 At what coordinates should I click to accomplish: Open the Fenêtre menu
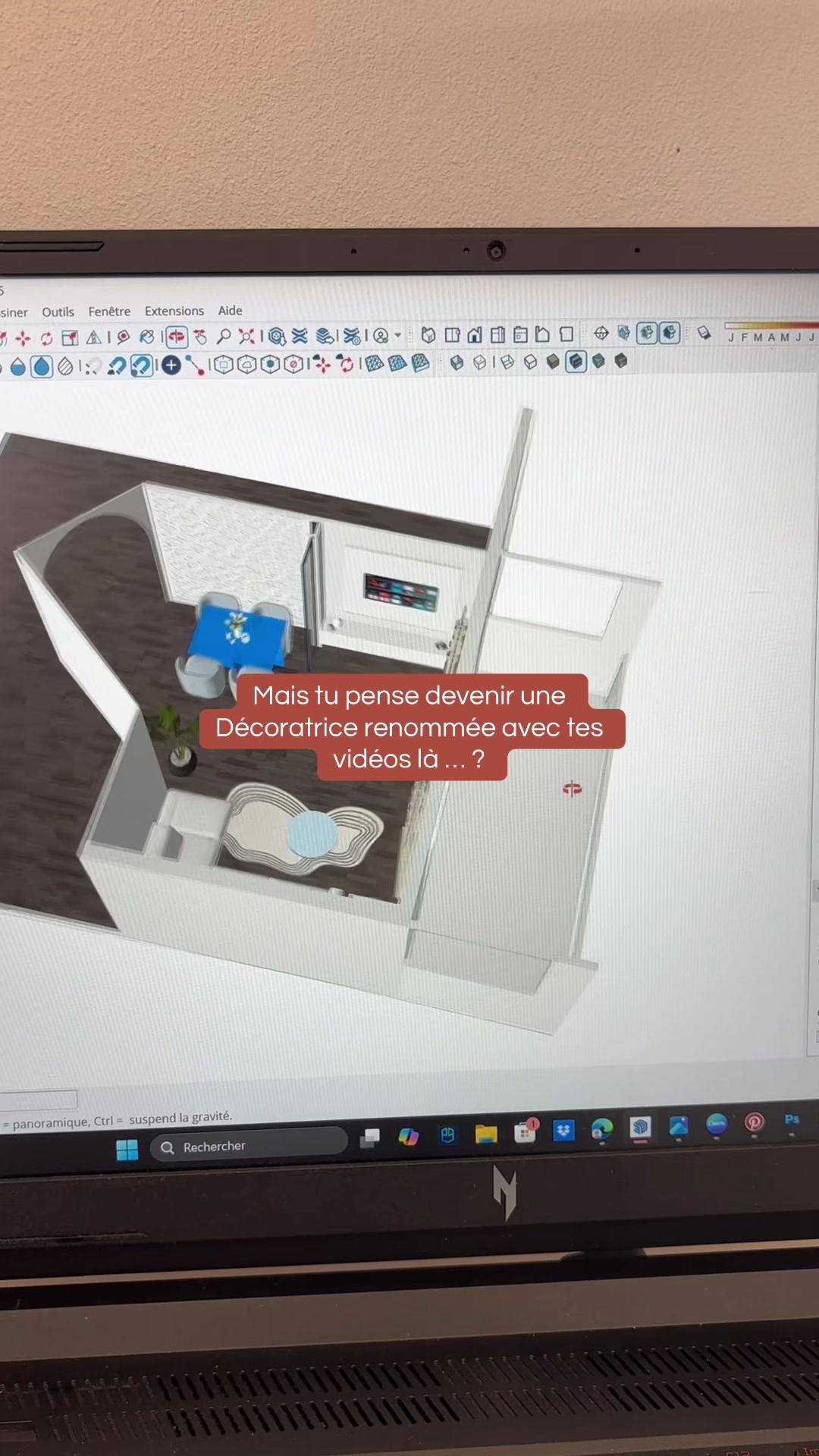(x=109, y=311)
